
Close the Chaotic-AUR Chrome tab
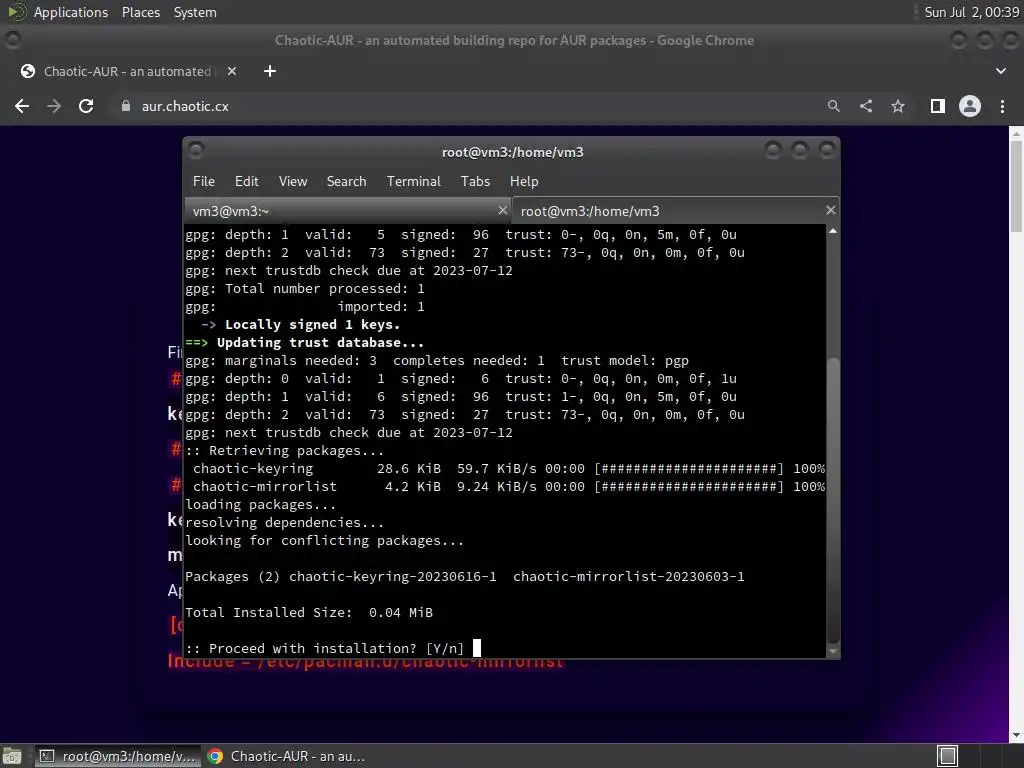pyautogui.click(x=232, y=71)
